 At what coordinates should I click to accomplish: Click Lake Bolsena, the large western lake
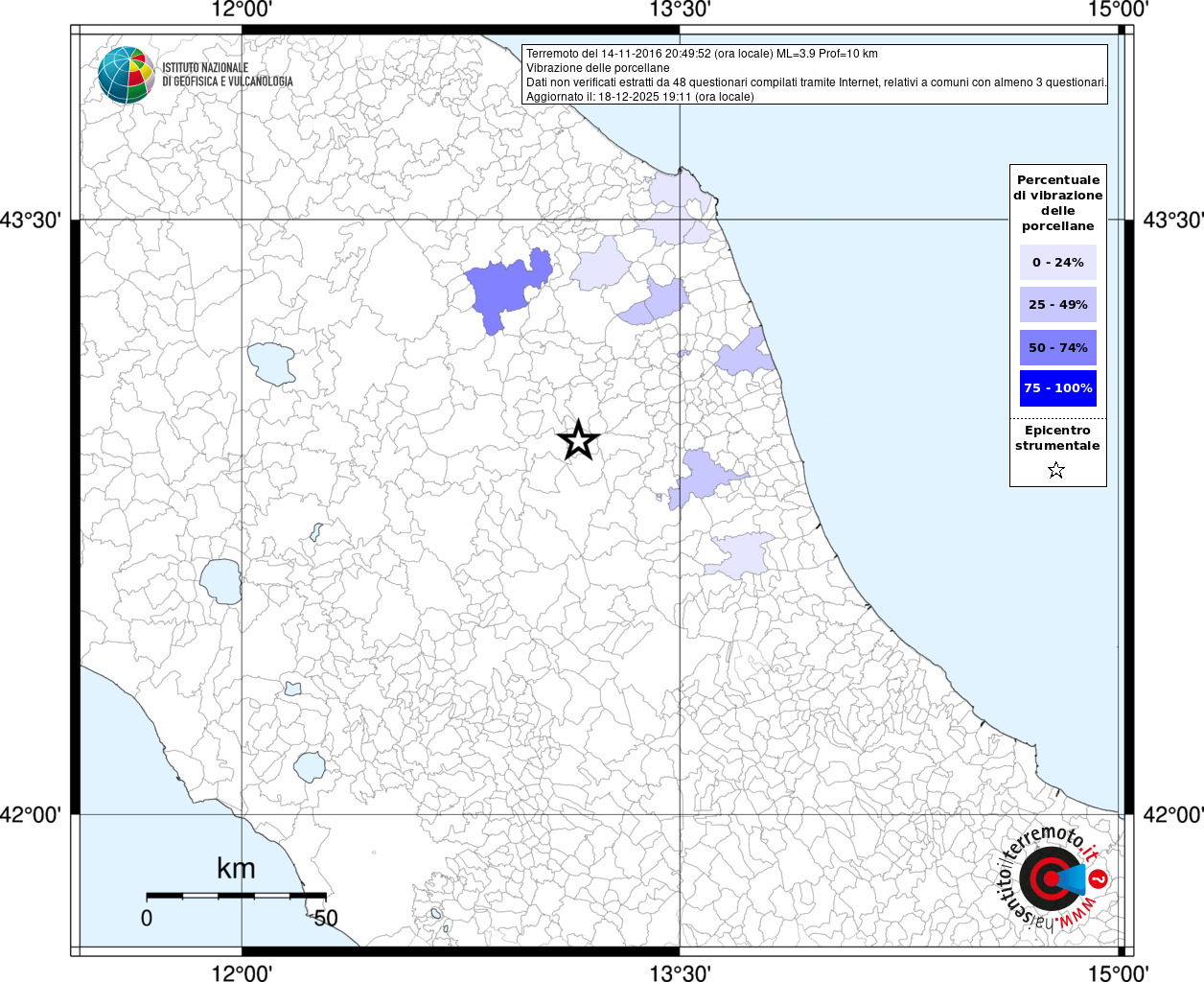(x=221, y=581)
